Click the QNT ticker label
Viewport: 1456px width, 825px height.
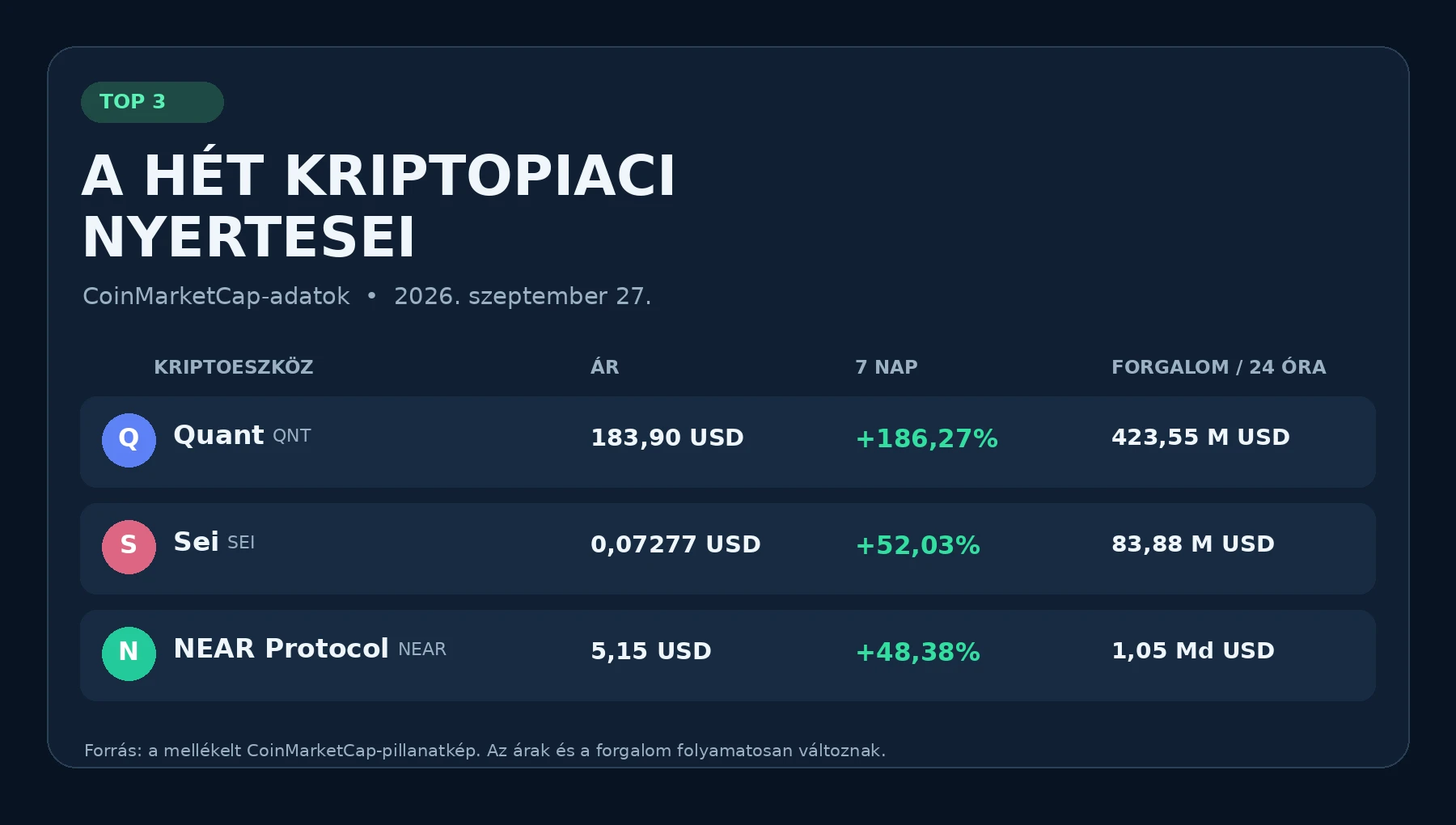(x=291, y=436)
